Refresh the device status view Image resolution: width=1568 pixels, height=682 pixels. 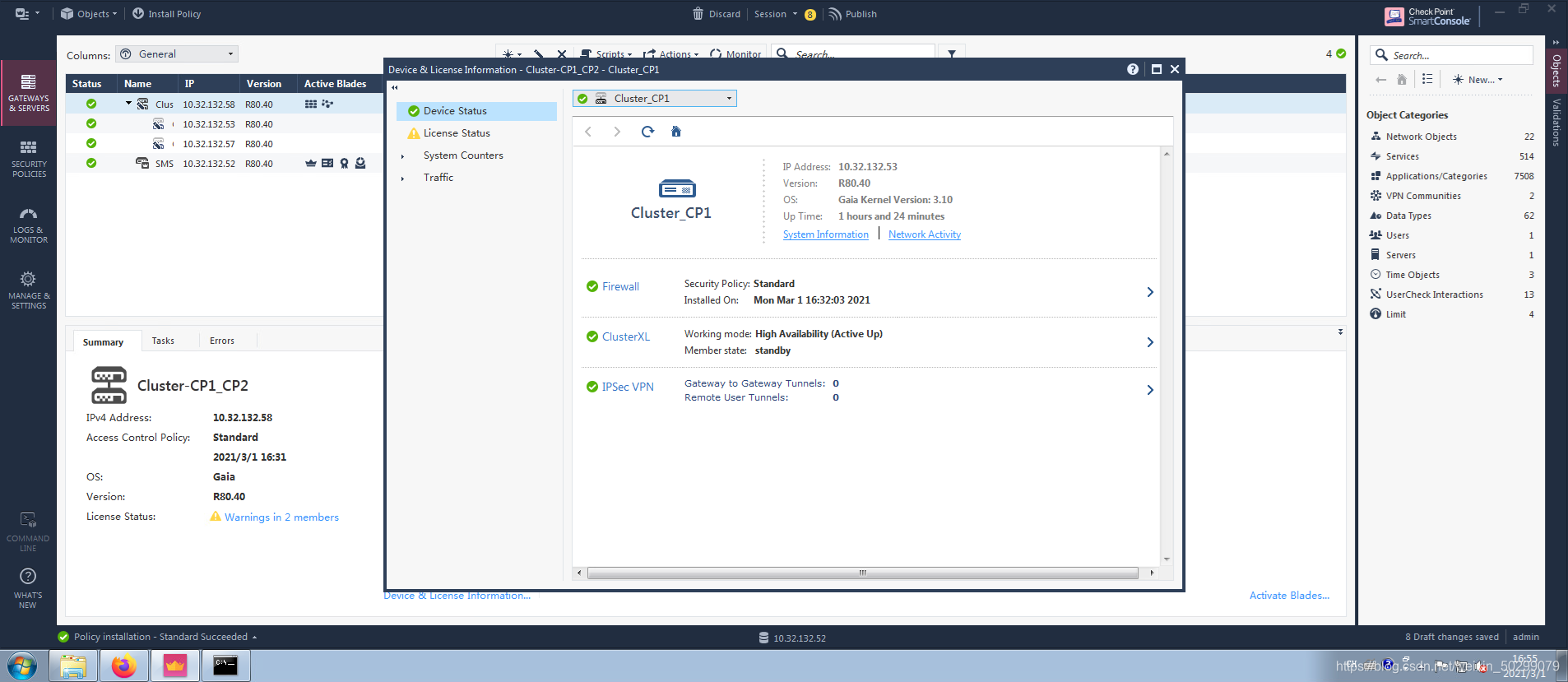tap(647, 132)
